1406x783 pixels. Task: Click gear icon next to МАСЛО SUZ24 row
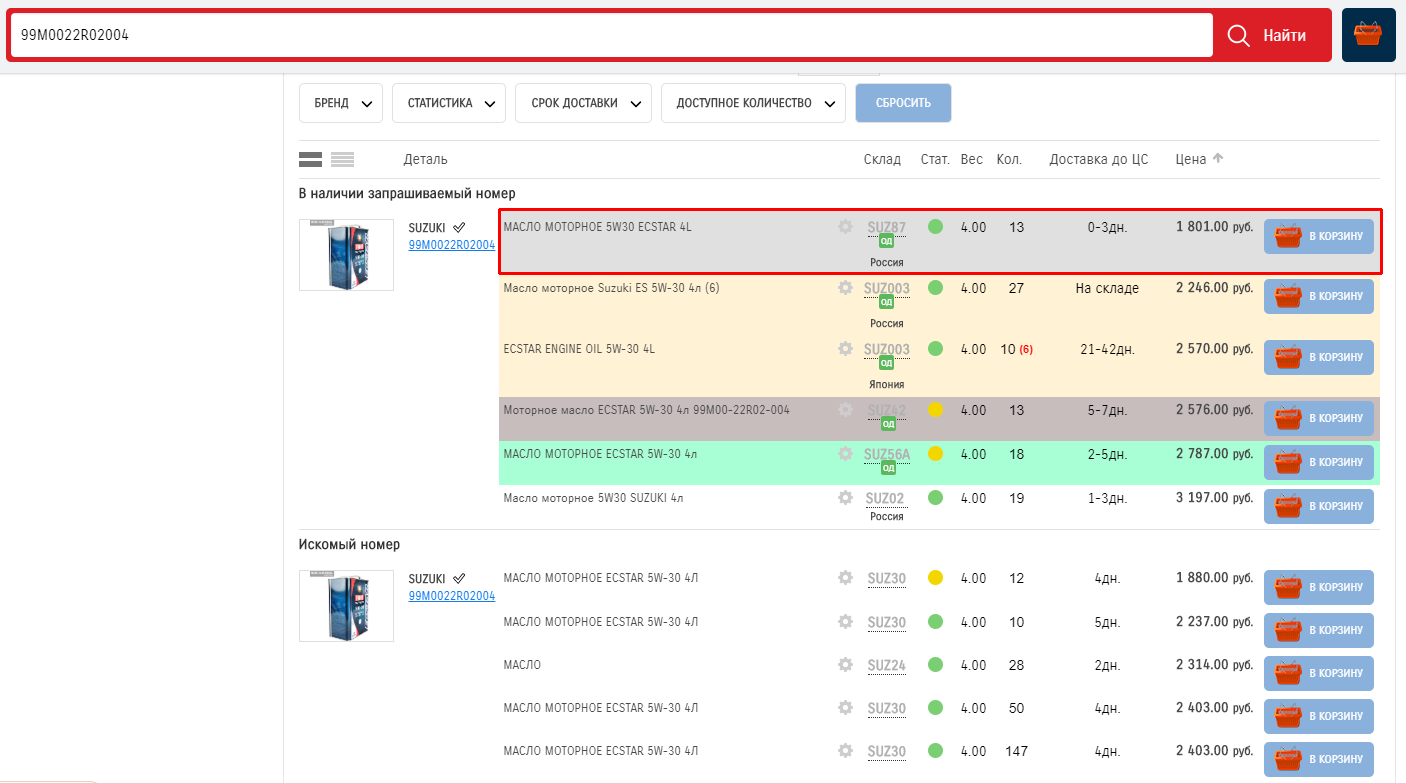pos(845,665)
